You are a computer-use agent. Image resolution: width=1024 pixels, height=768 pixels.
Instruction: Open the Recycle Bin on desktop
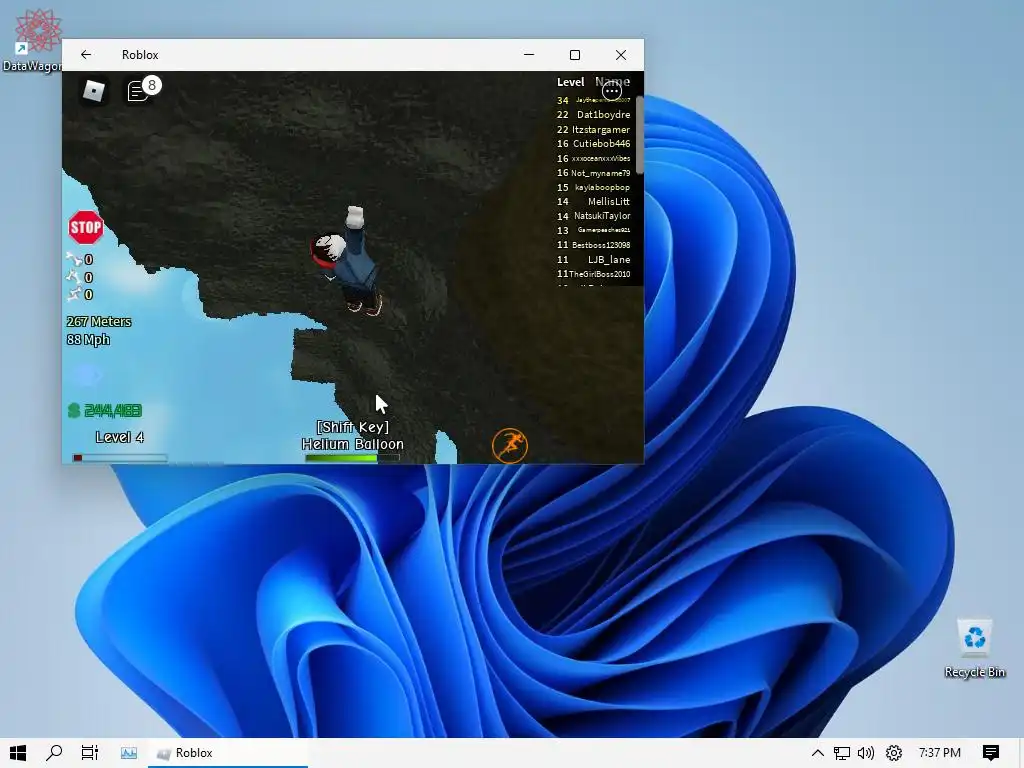974,648
